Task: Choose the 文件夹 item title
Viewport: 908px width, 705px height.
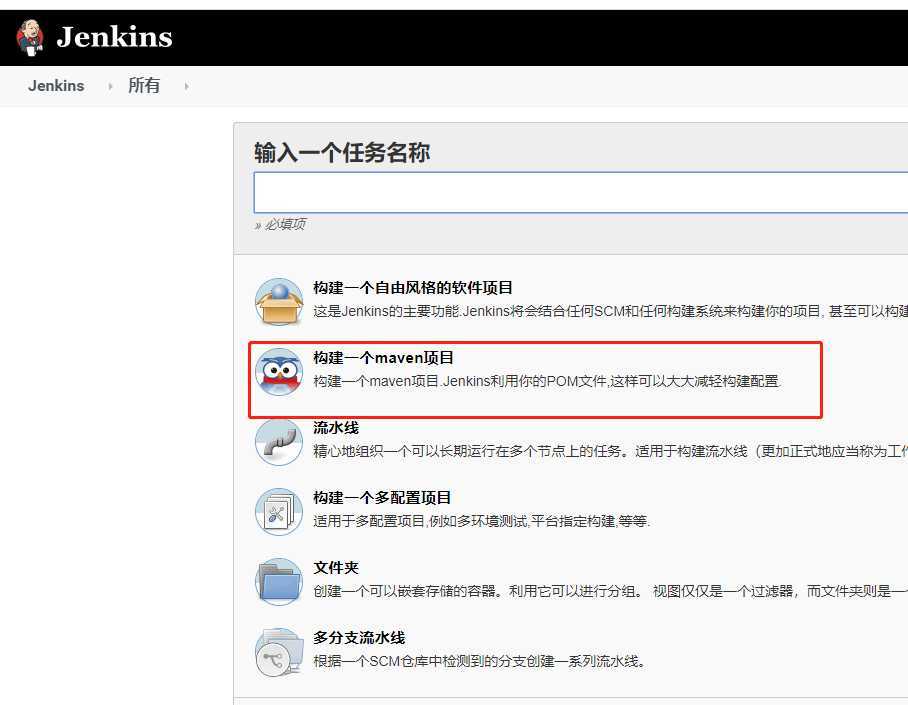Action: tap(336, 568)
